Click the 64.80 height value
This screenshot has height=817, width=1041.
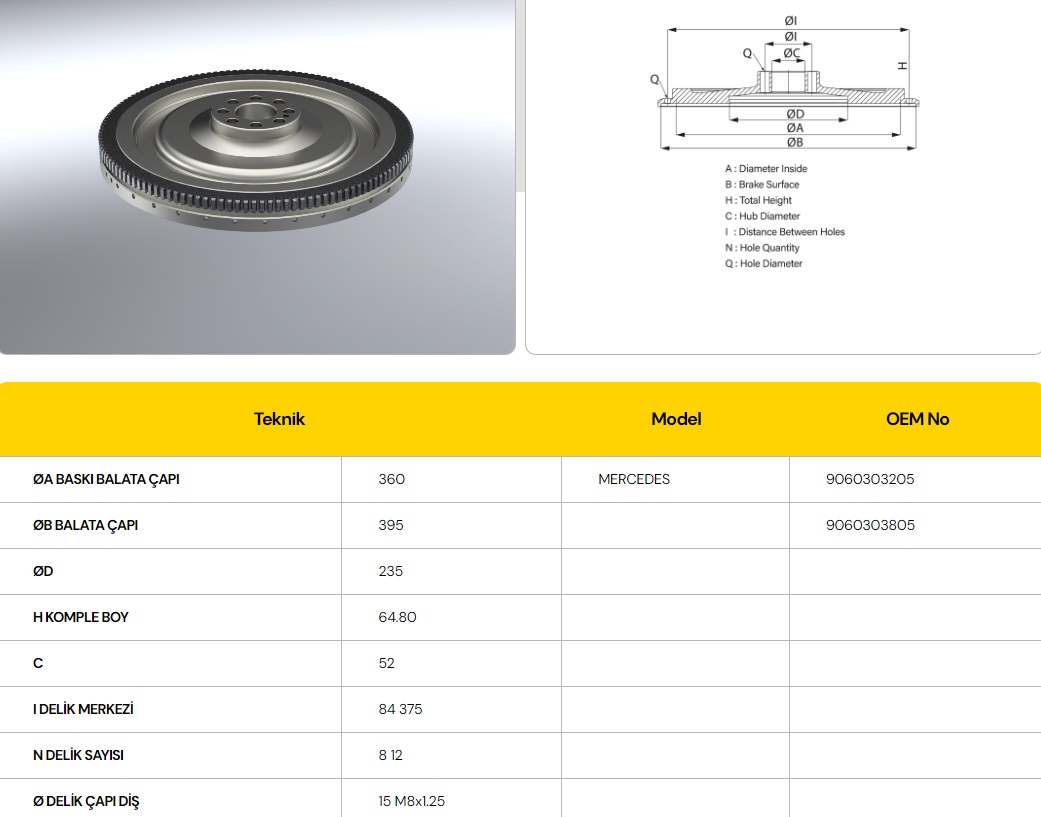click(x=397, y=617)
